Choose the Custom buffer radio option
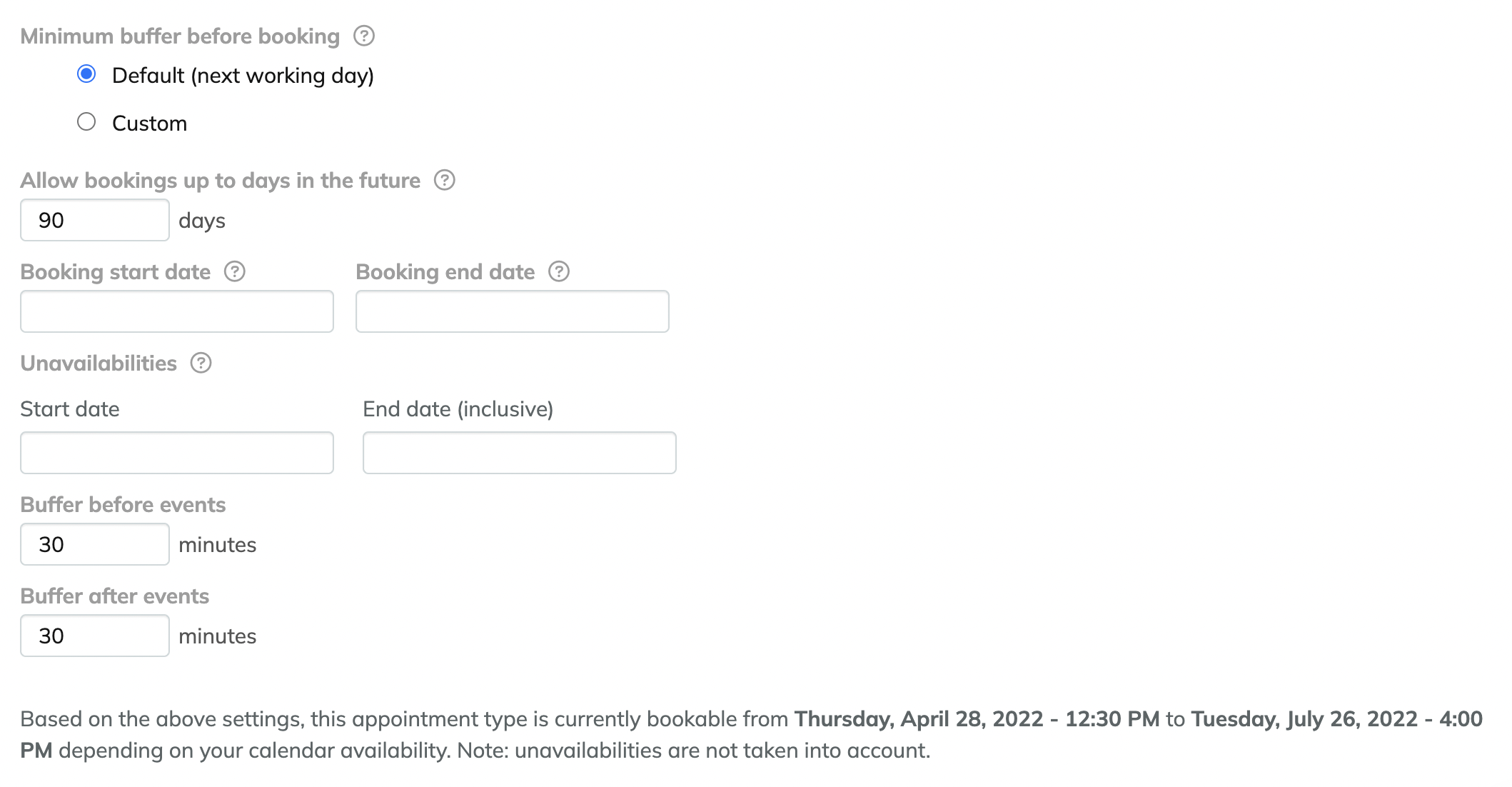Viewport: 1512px width, 787px height. 86,122
